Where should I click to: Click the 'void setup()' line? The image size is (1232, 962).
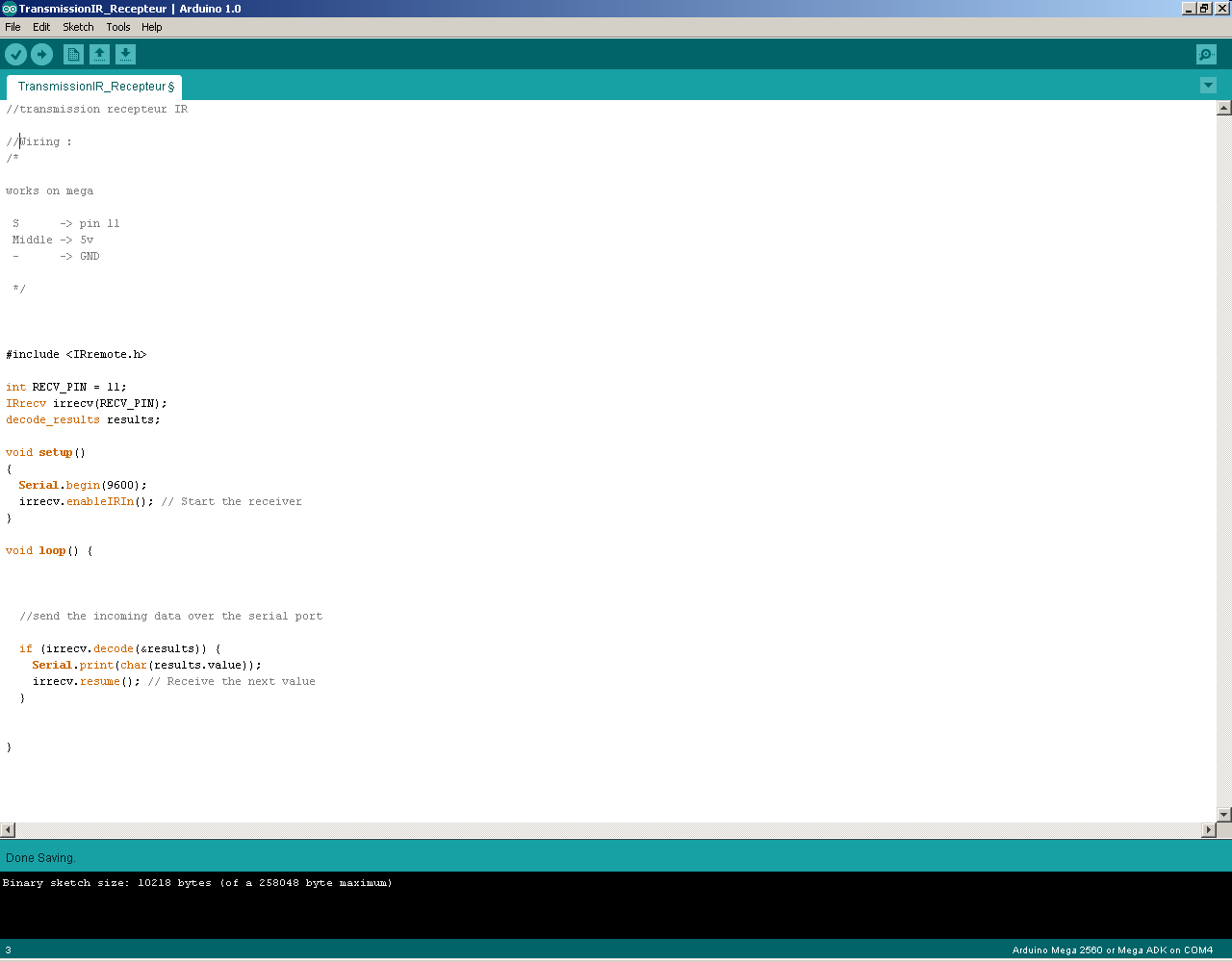(45, 452)
